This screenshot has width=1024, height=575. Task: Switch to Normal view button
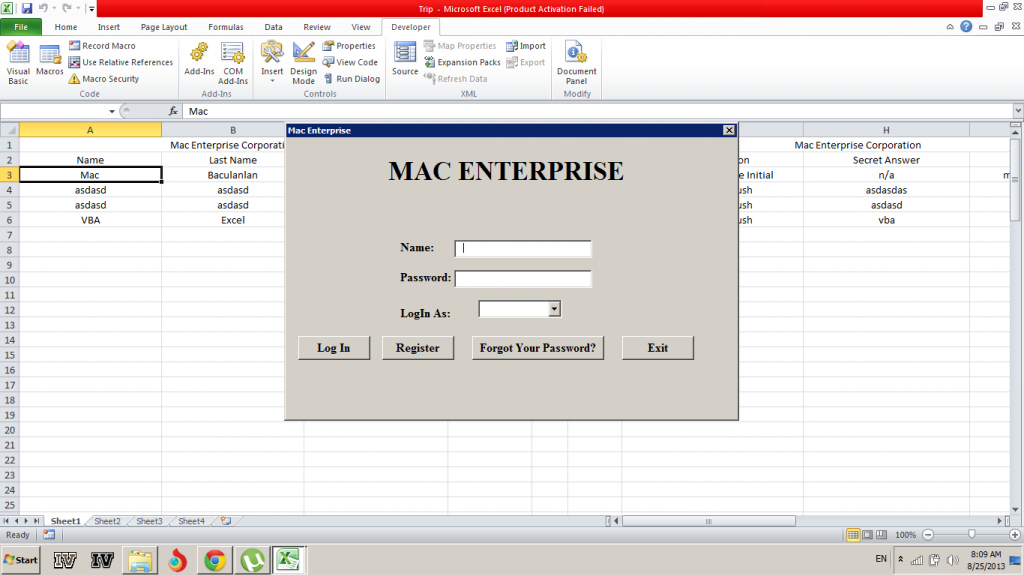pos(853,534)
